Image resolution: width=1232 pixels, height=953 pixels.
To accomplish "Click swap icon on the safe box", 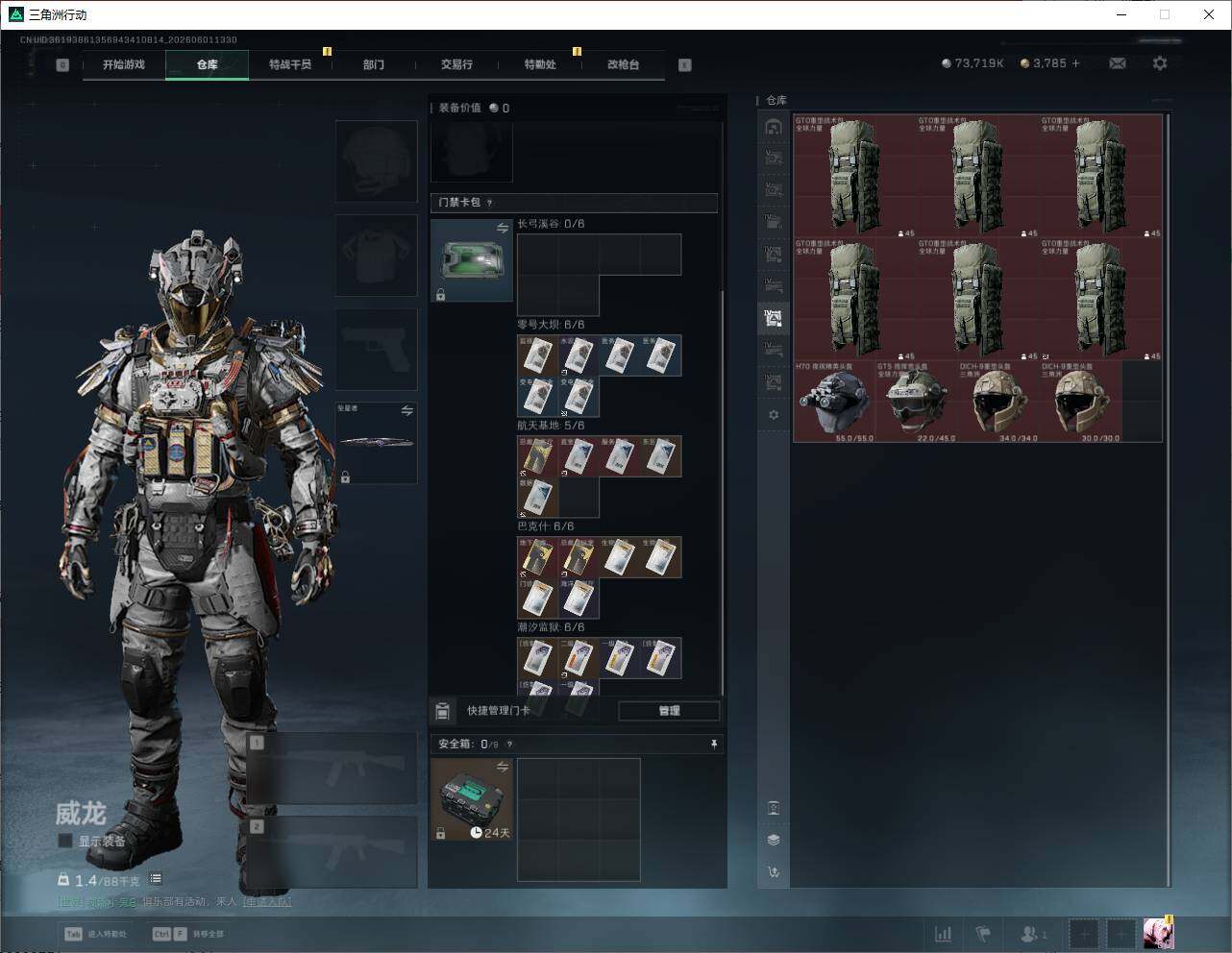I will [503, 767].
